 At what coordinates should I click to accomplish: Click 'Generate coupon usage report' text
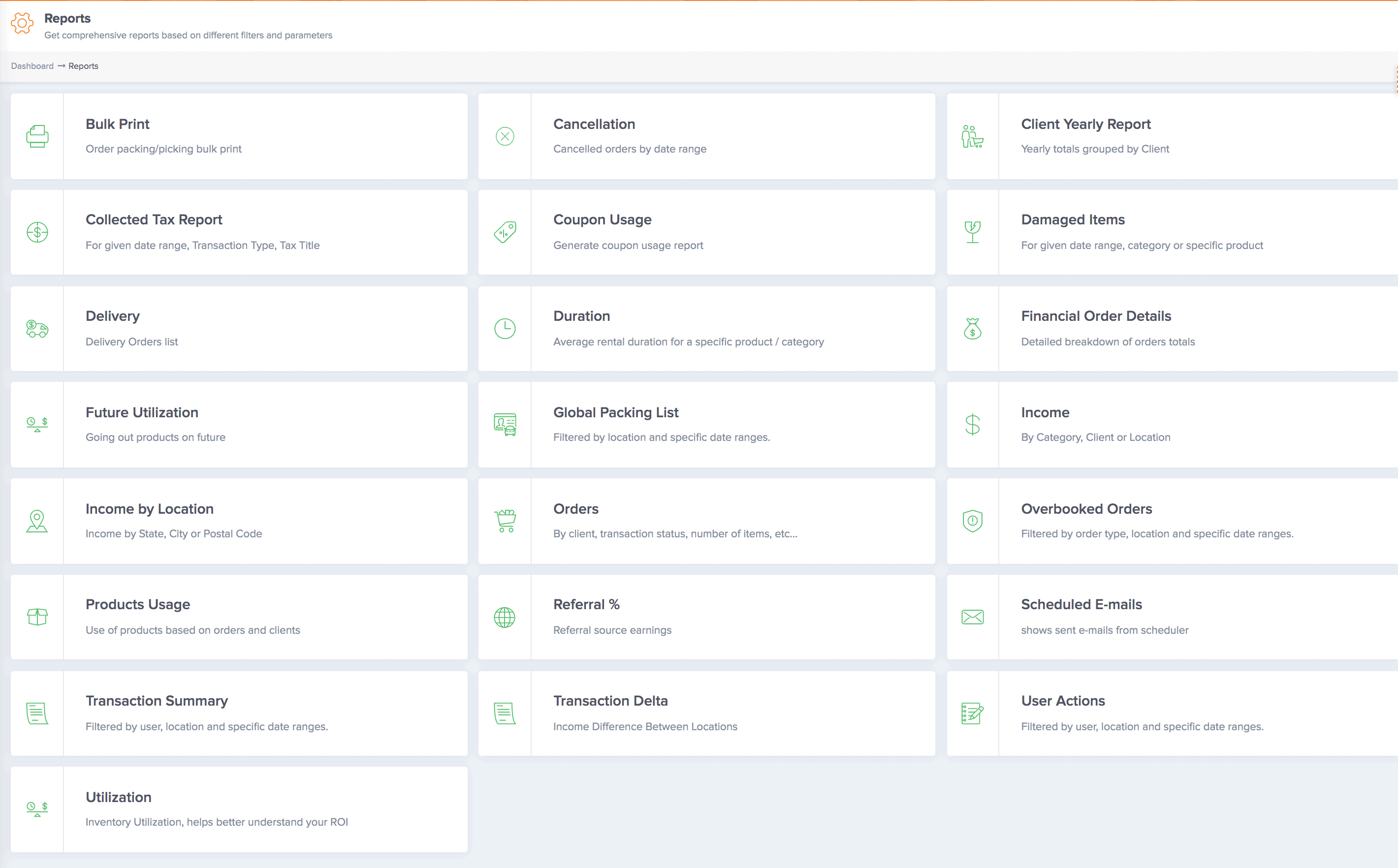pos(628,246)
